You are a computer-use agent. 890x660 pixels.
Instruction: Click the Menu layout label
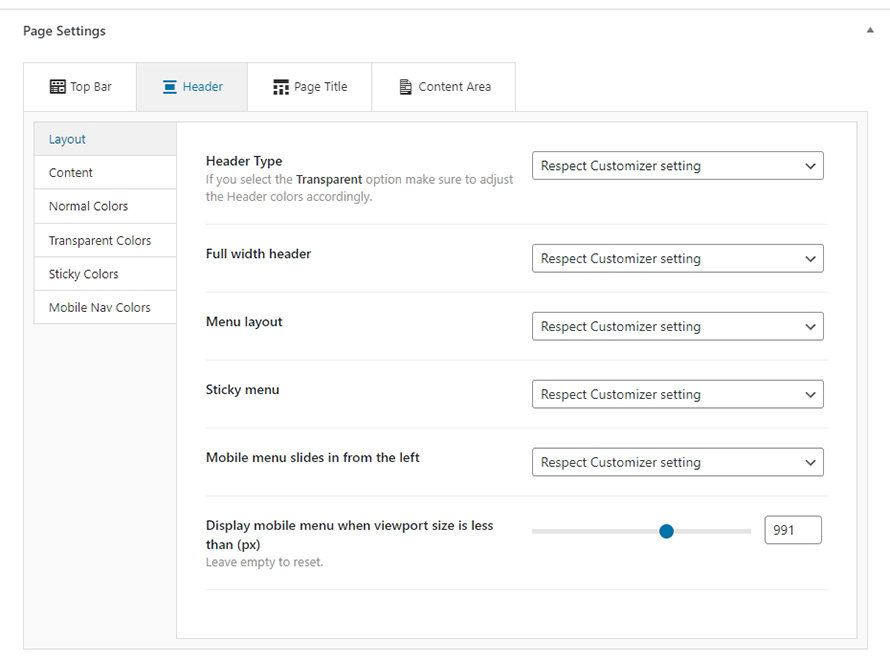244,322
